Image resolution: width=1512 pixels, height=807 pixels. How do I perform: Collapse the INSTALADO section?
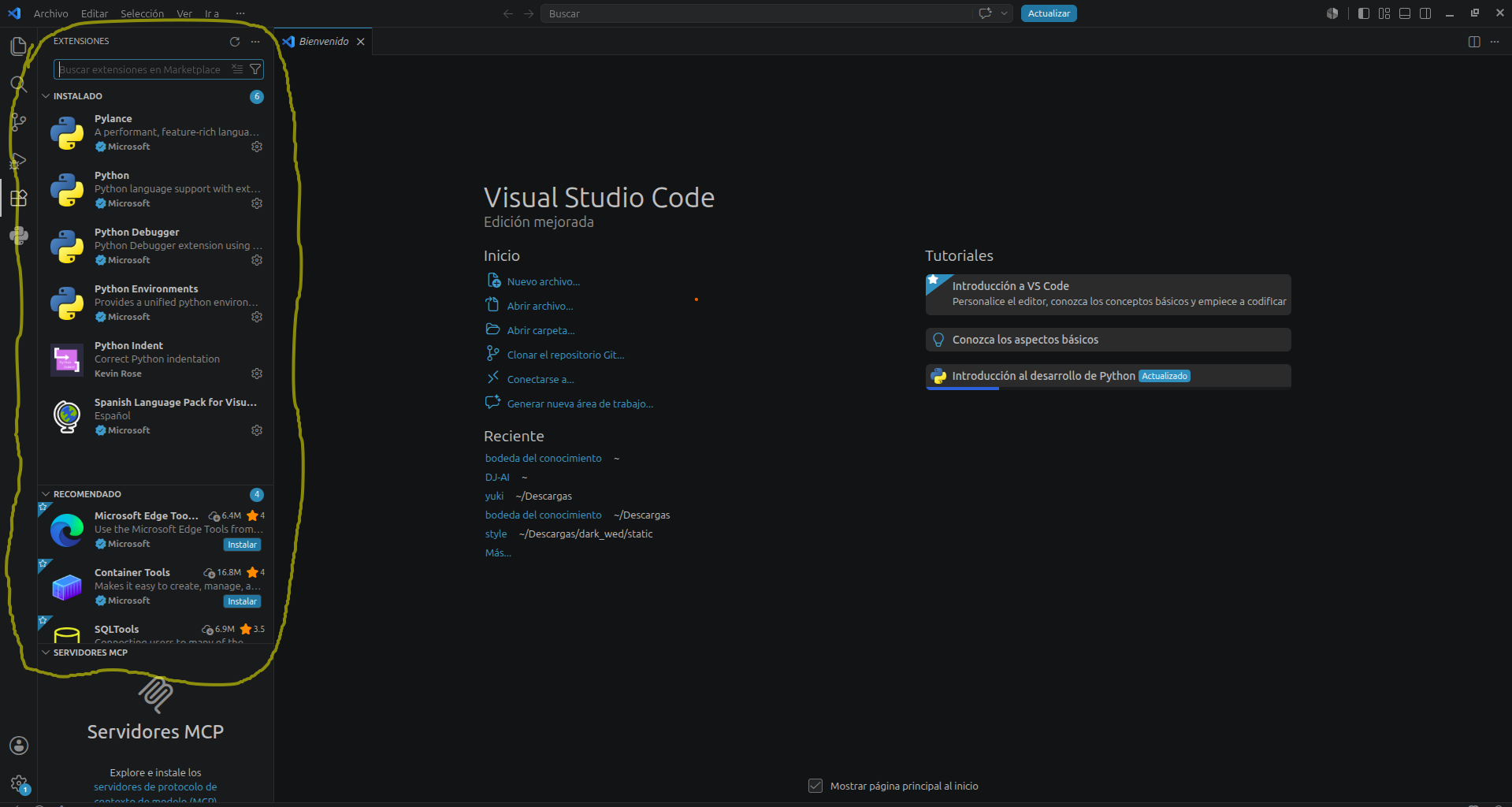46,96
